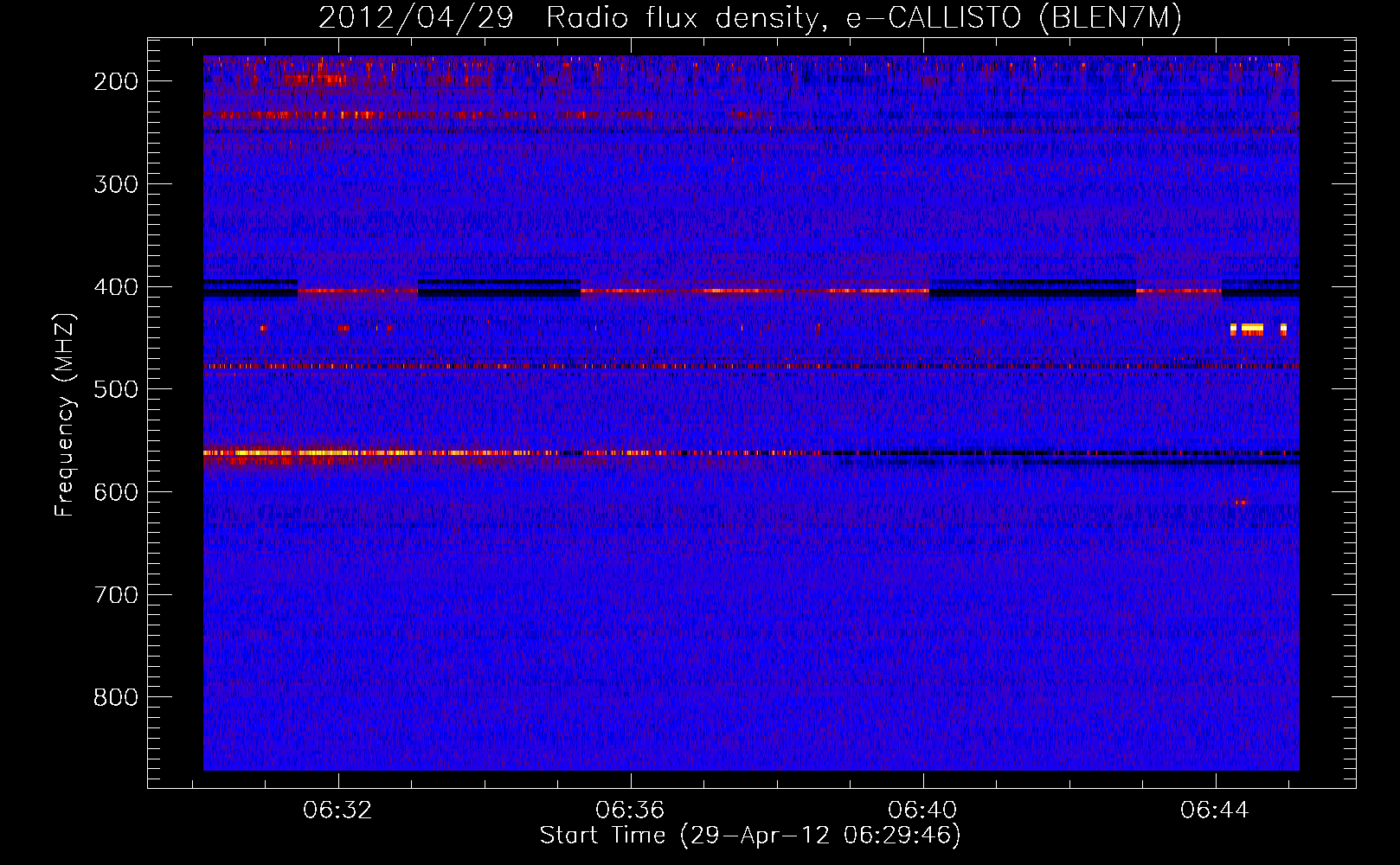Click the small red spot near 610 MHz

point(1241,502)
